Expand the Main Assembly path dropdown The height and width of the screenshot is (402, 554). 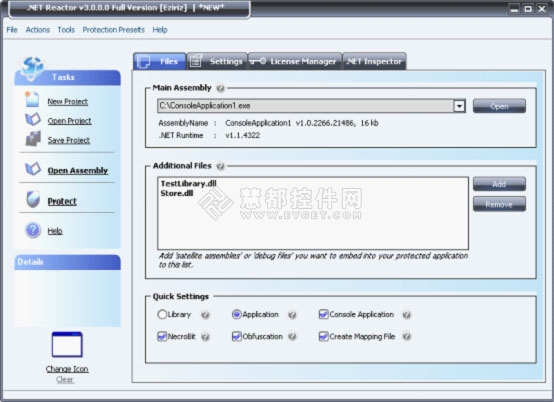pyautogui.click(x=459, y=106)
